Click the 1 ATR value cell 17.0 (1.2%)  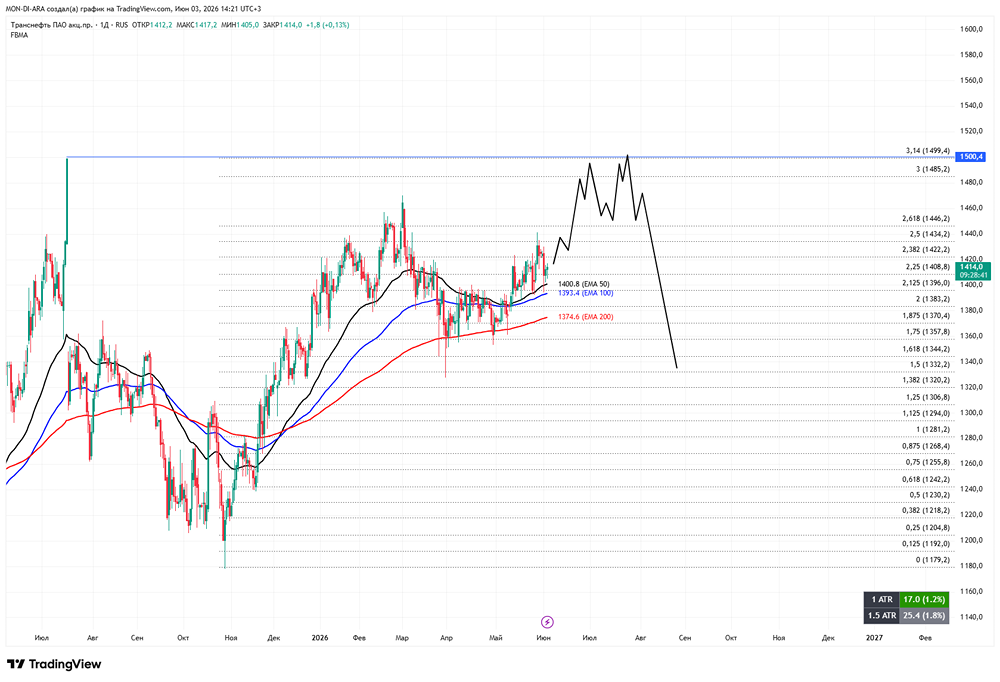click(923, 599)
